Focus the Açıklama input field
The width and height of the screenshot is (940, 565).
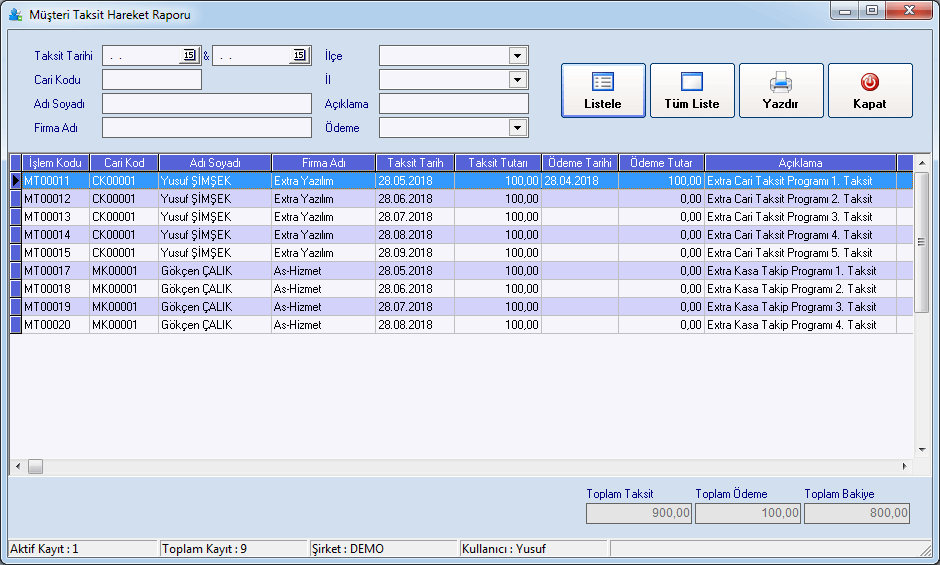point(454,104)
